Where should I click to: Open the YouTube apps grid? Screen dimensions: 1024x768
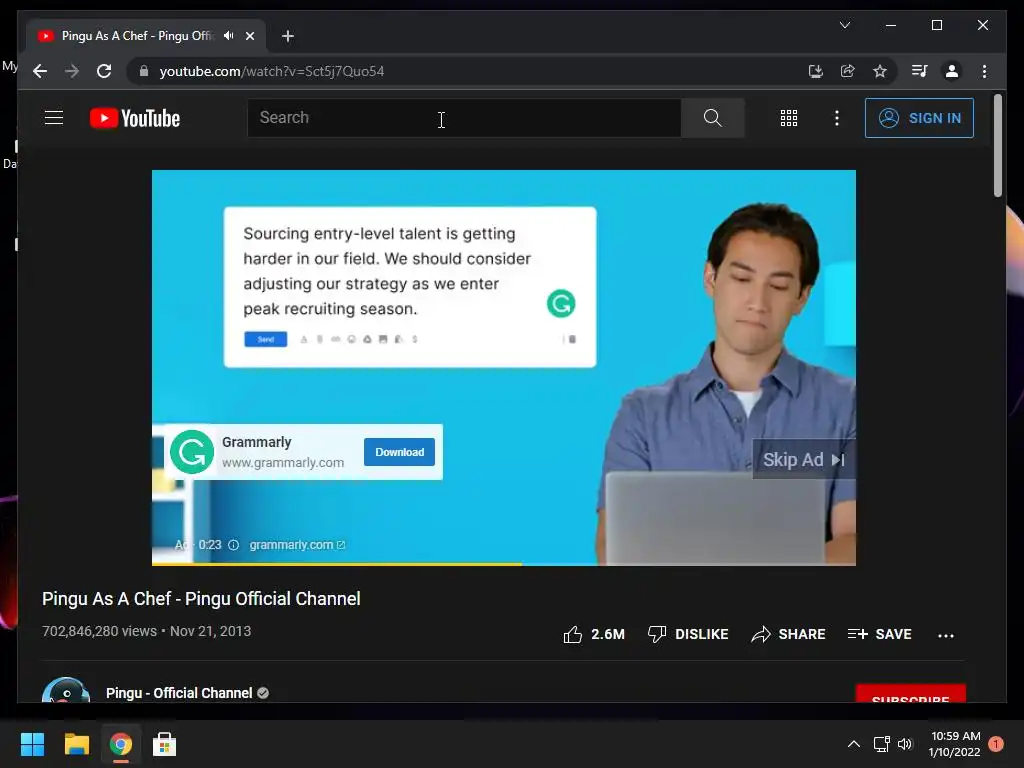789,118
